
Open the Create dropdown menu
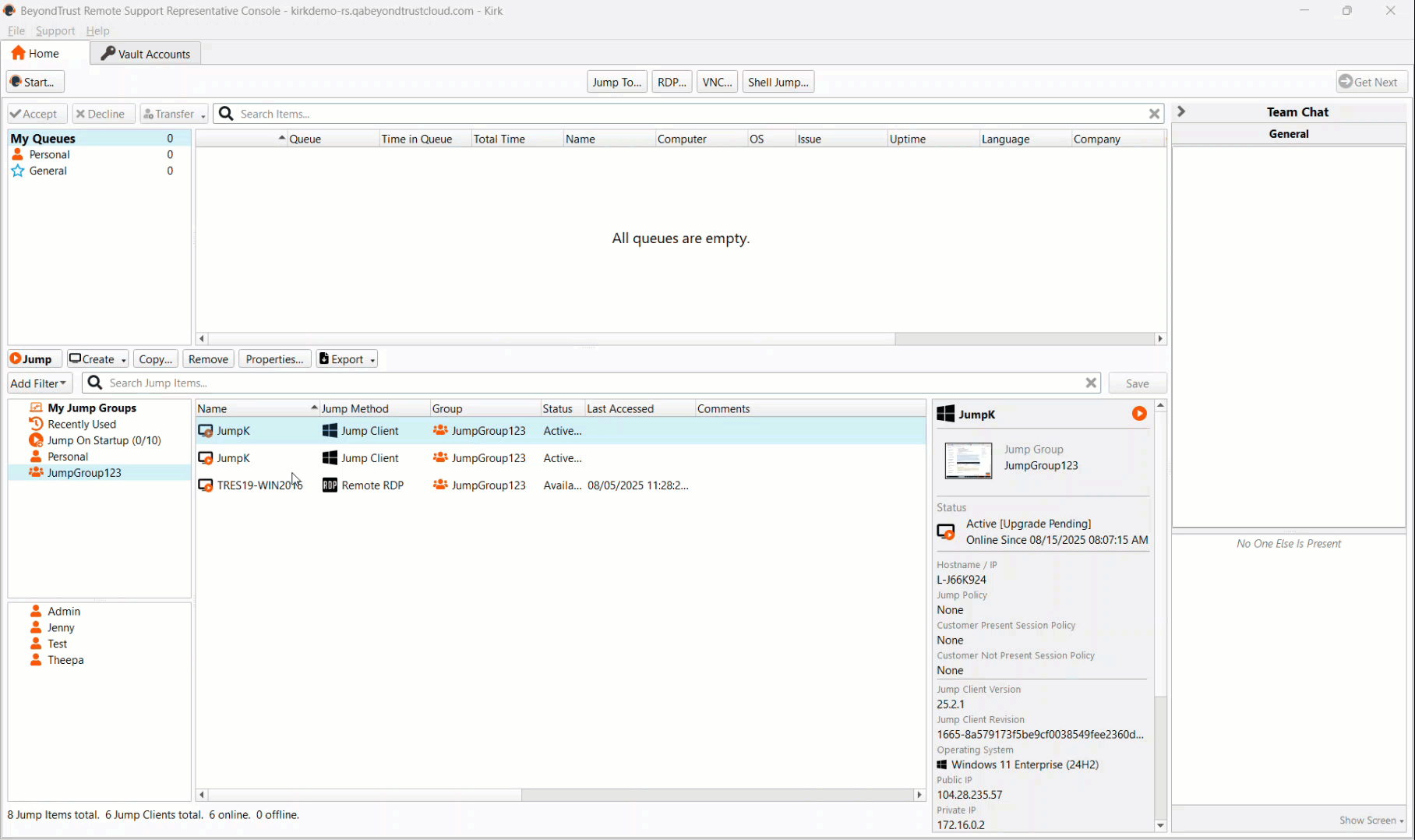[x=97, y=359]
